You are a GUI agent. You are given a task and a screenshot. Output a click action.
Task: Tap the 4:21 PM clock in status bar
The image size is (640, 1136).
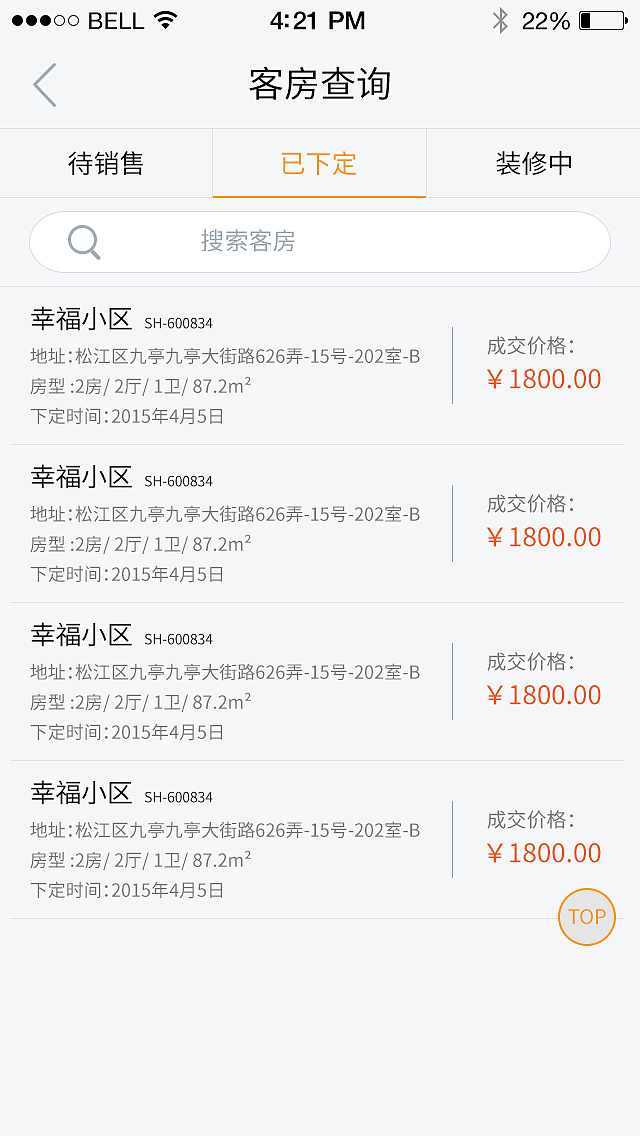(x=318, y=20)
